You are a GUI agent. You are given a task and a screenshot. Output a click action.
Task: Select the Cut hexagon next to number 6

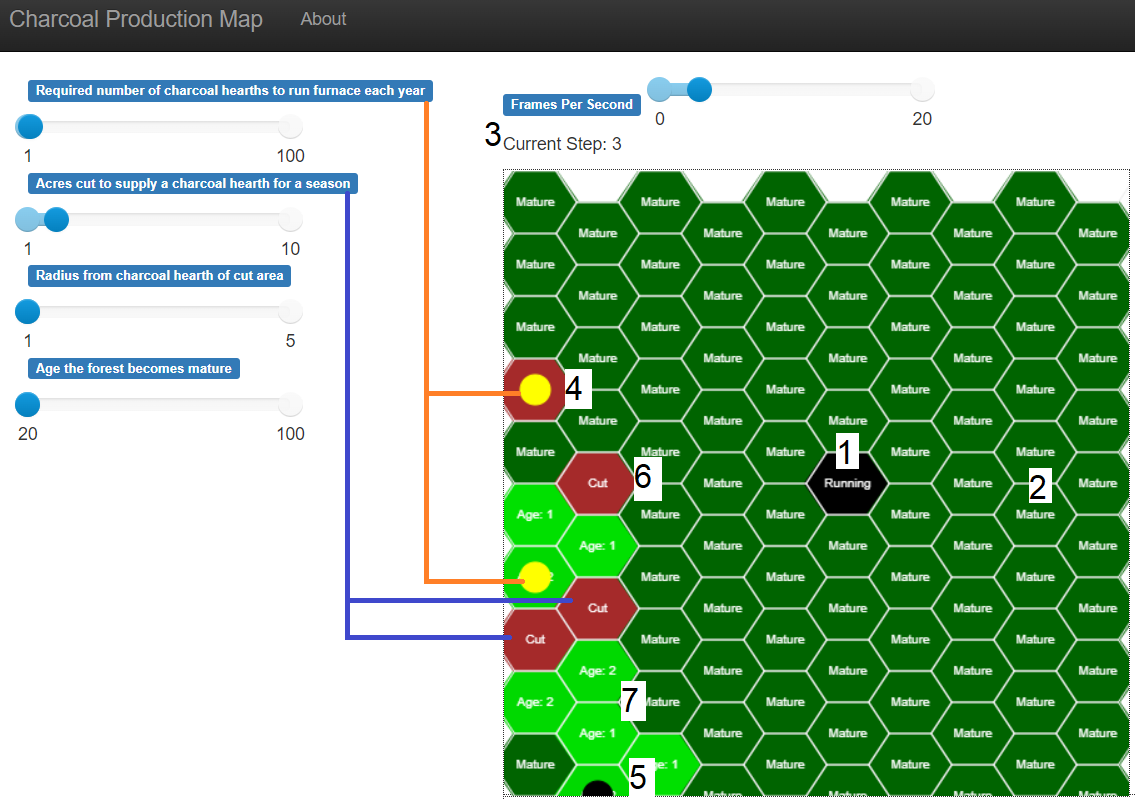[x=597, y=483]
